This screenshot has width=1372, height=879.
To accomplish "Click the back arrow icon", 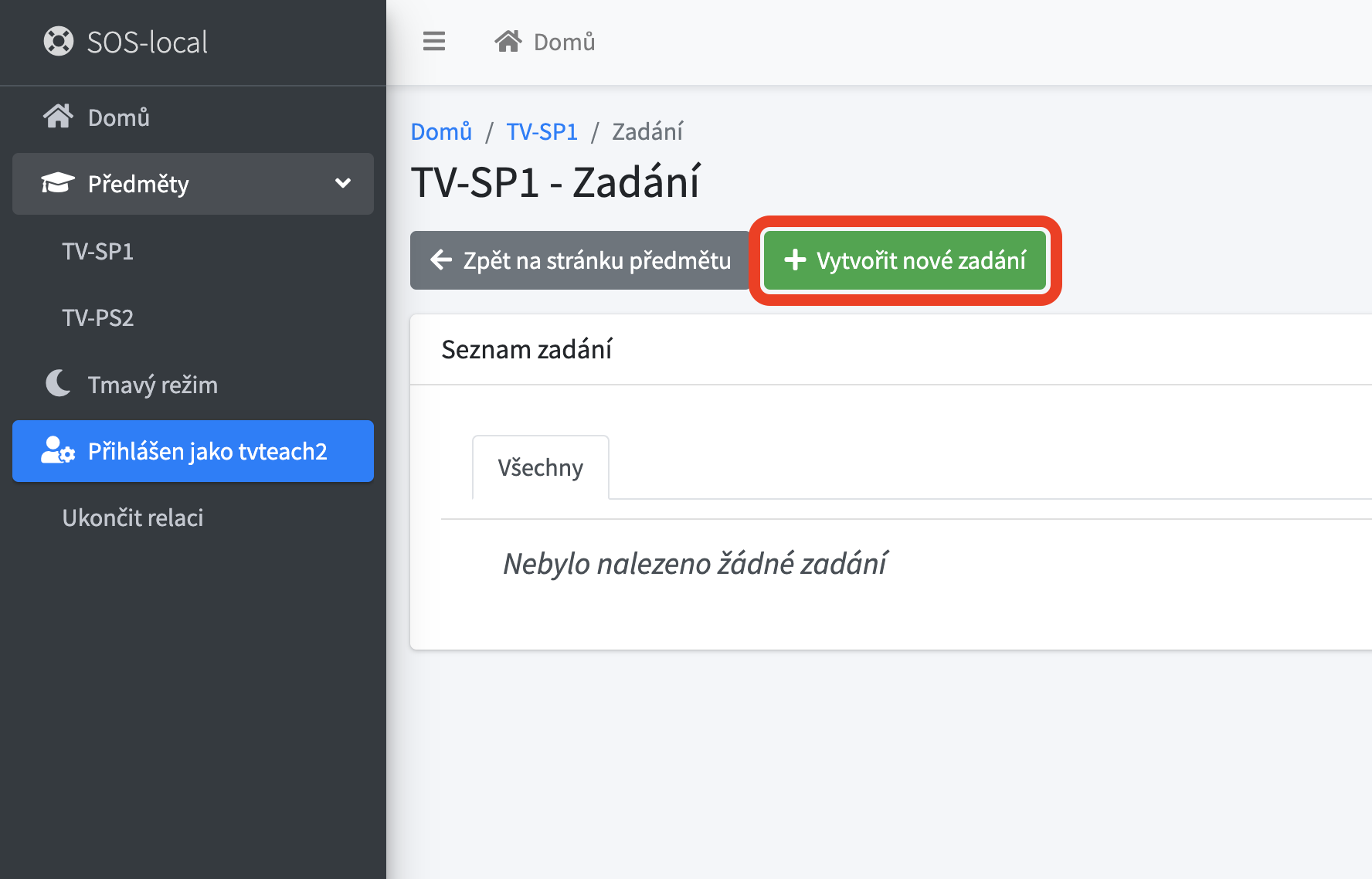I will tap(441, 260).
